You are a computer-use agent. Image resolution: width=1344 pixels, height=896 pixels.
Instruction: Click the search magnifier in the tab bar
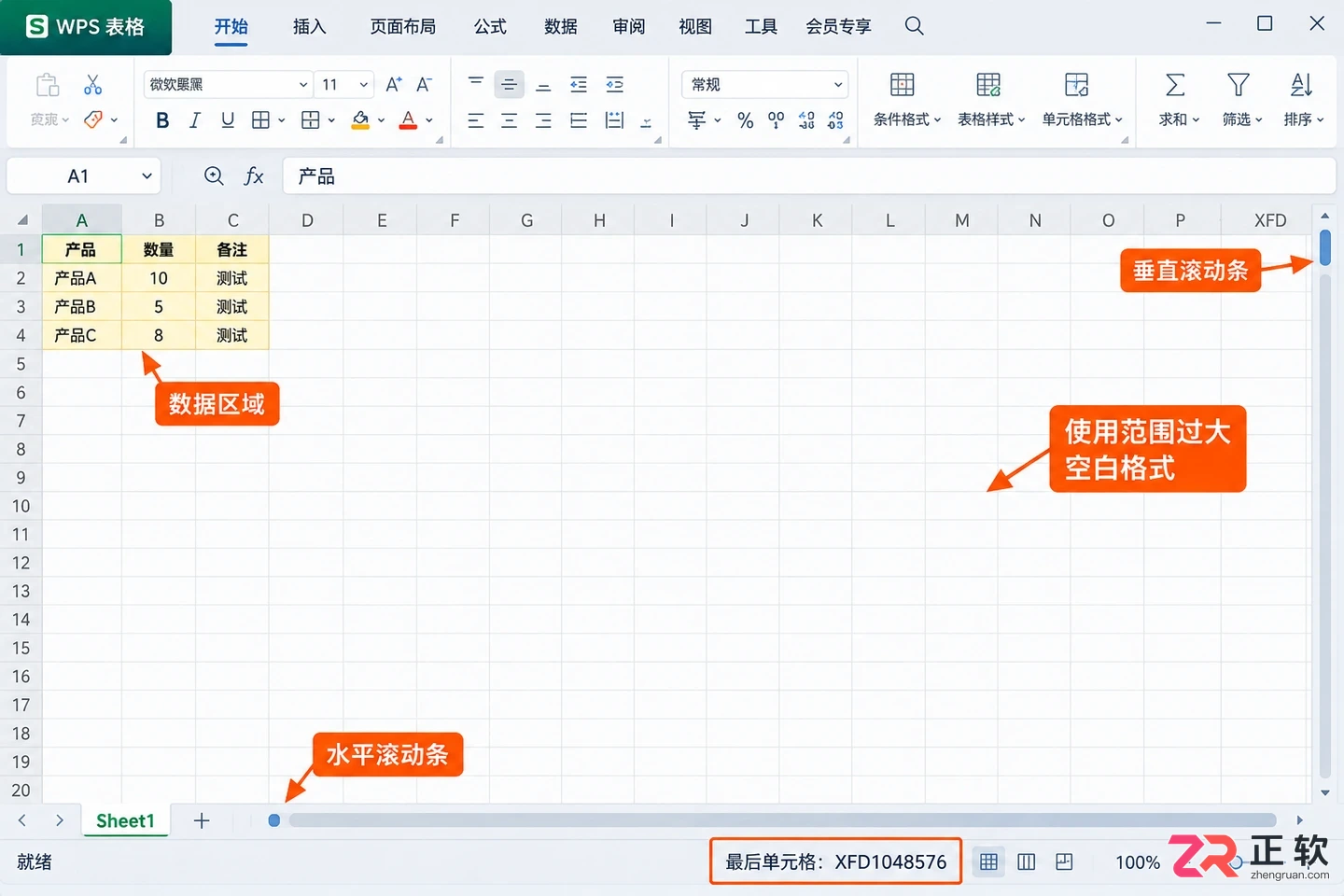[915, 26]
